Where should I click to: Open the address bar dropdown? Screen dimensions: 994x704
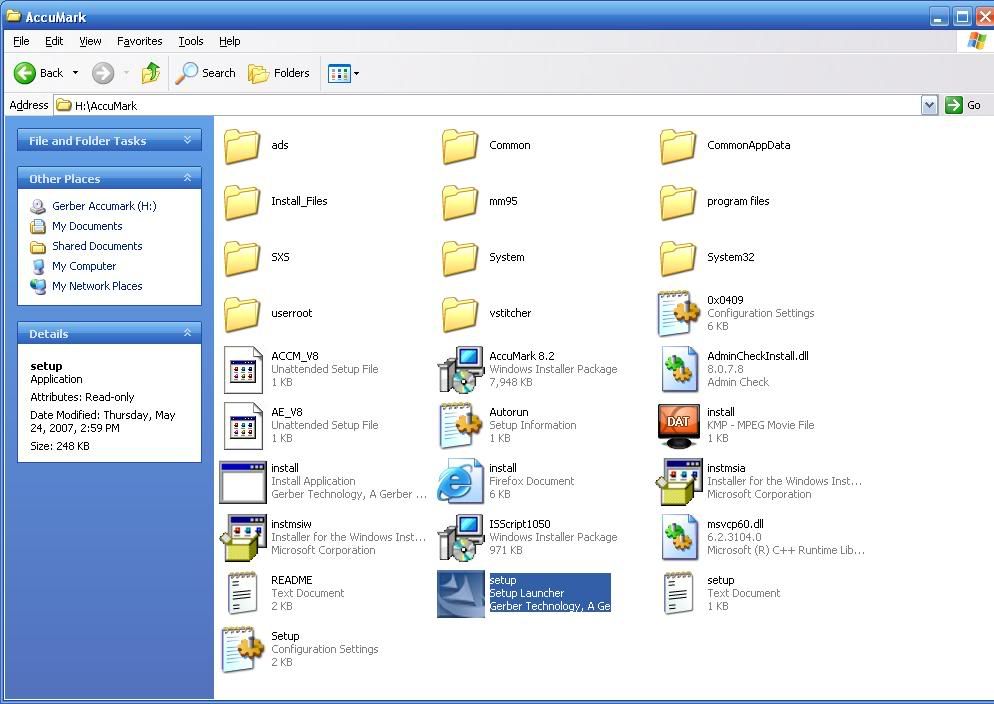pyautogui.click(x=929, y=105)
